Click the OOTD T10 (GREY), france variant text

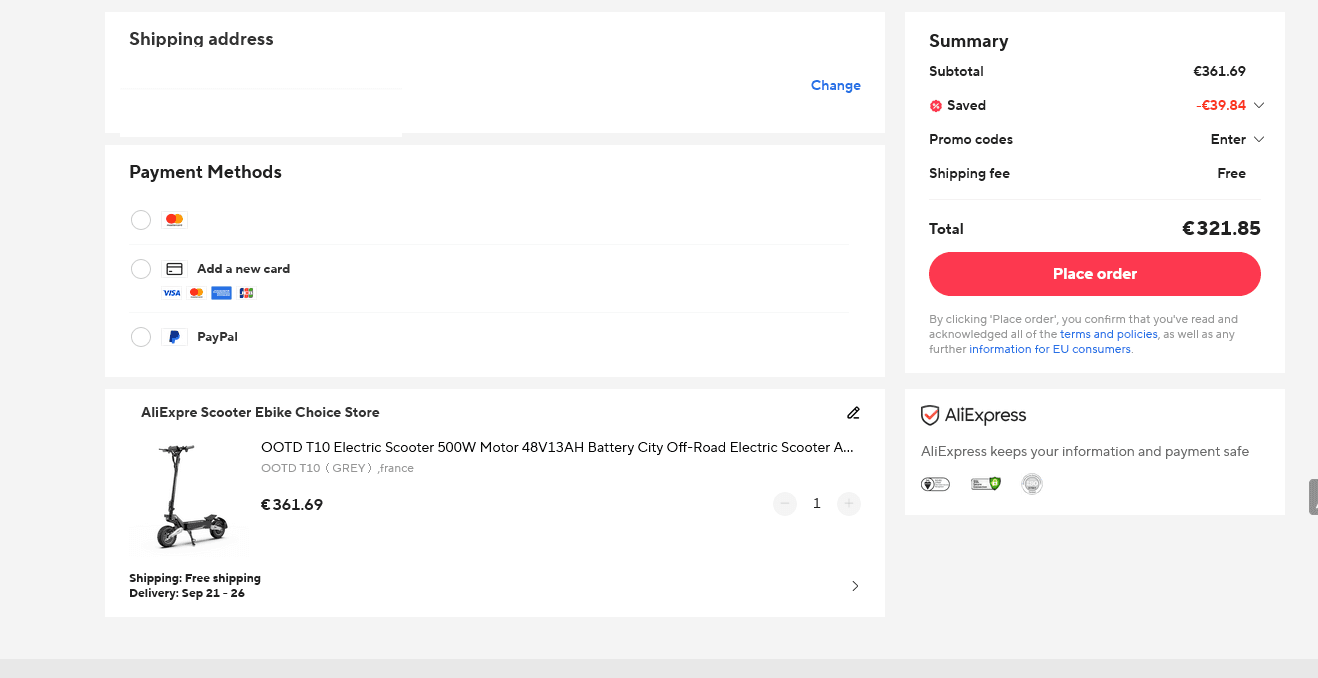[337, 468]
